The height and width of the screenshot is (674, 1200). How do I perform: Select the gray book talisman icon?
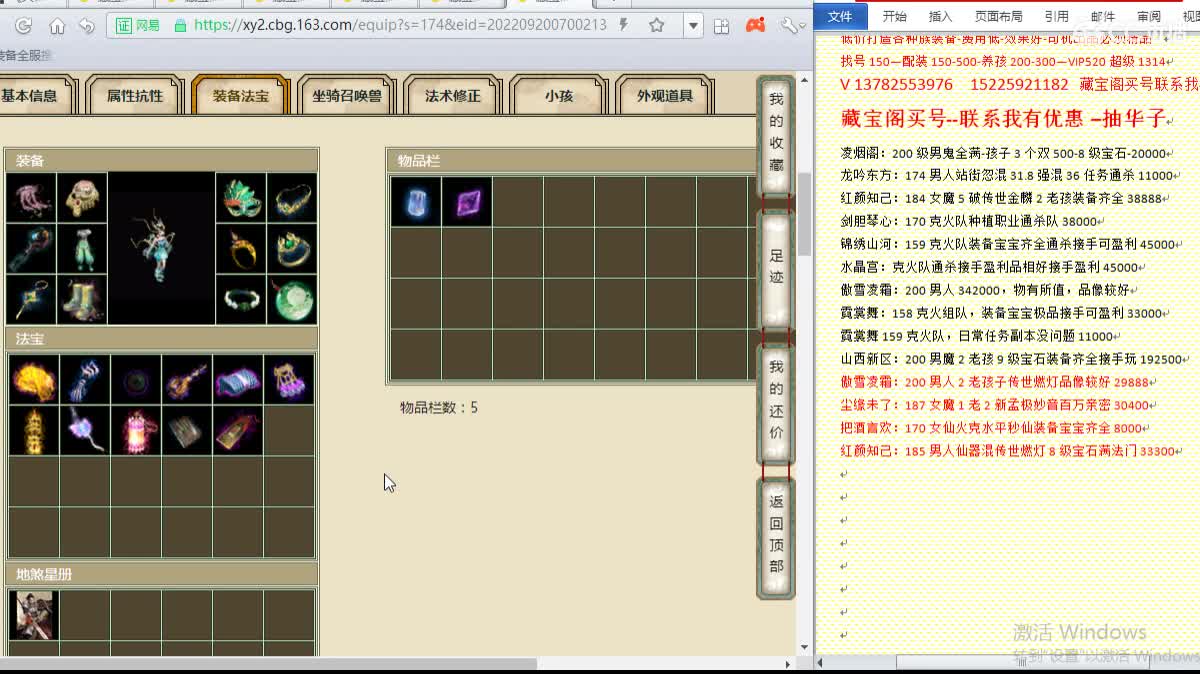tap(187, 431)
